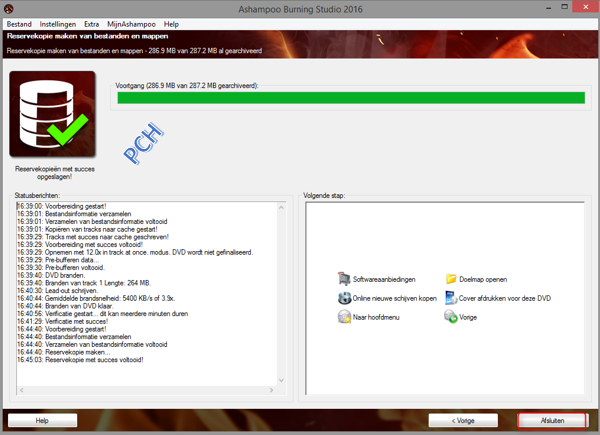This screenshot has width=600, height=435.
Task: Click the Ashampoo app icon in title bar
Action: click(8, 9)
